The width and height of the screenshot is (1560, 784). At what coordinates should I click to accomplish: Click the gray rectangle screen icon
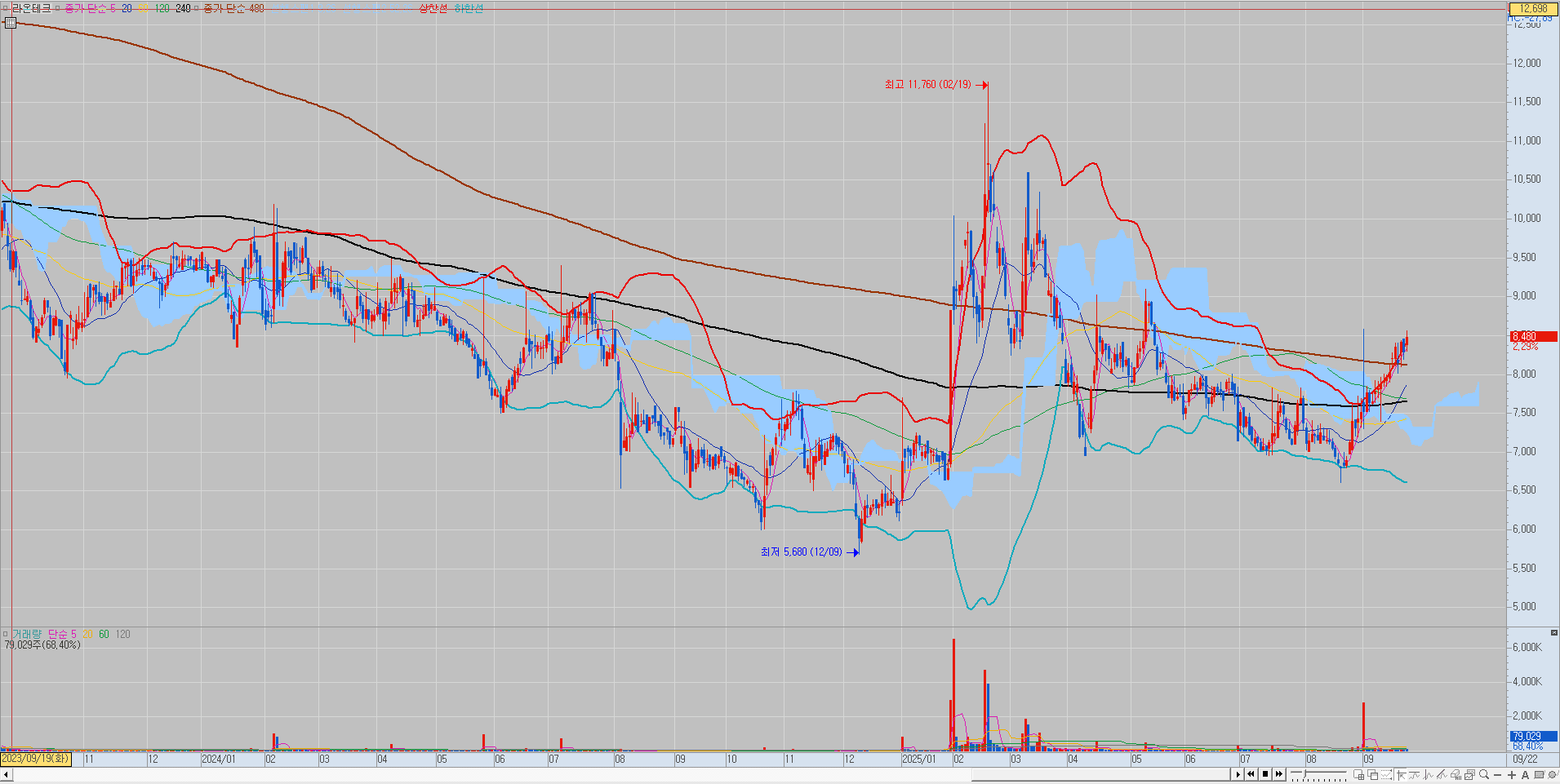pos(1539,775)
